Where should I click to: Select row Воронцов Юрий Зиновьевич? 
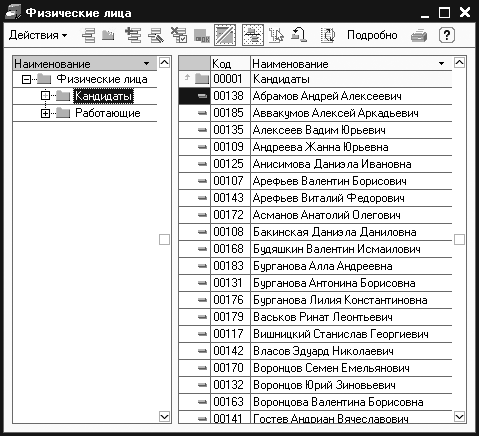315,385
